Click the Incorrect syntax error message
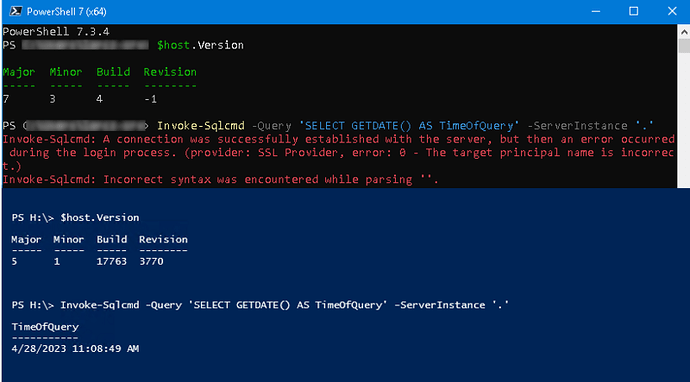This screenshot has height=382, width=690. coord(220,180)
